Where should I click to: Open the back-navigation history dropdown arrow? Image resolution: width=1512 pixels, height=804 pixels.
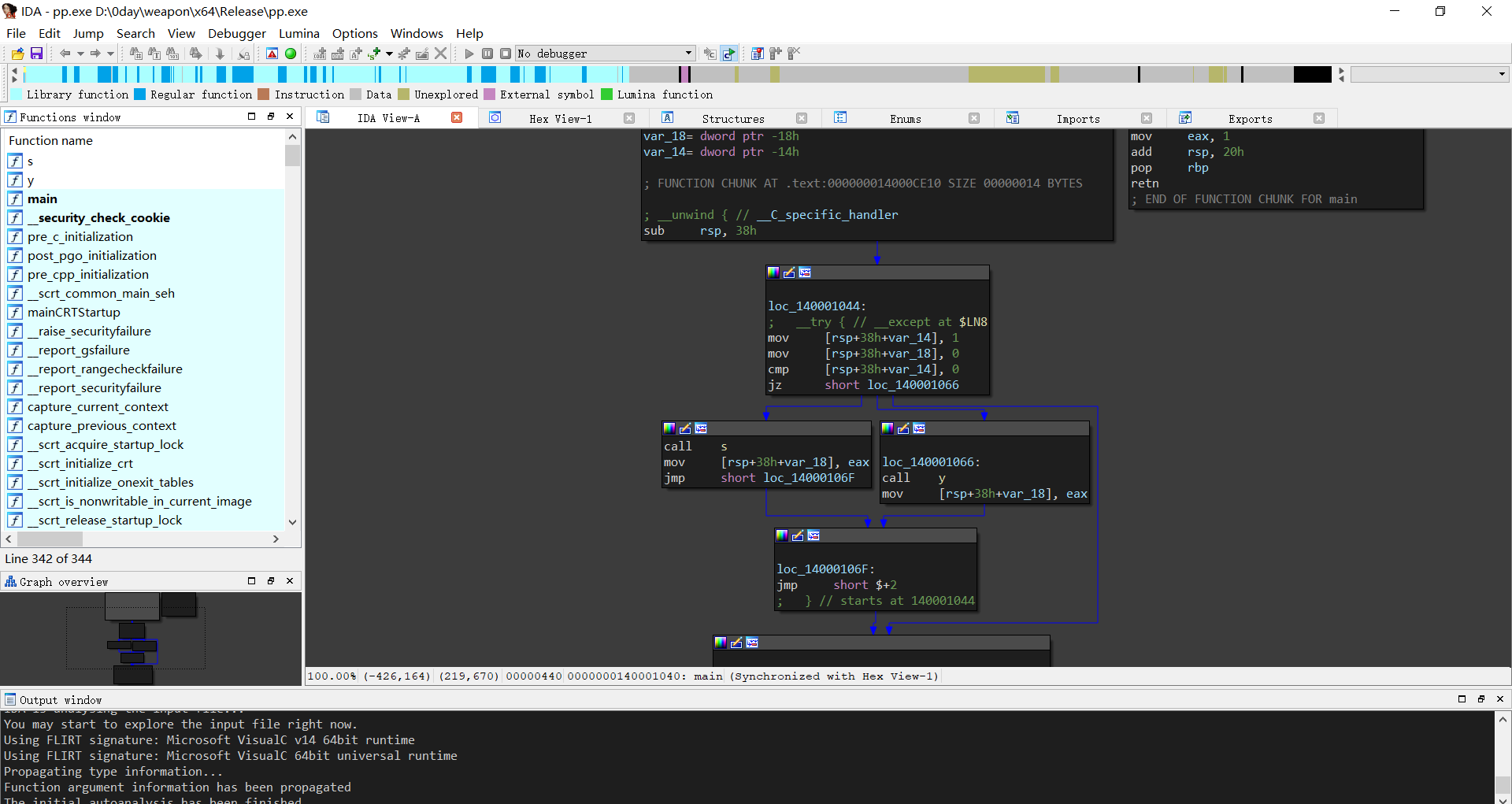pyautogui.click(x=81, y=54)
